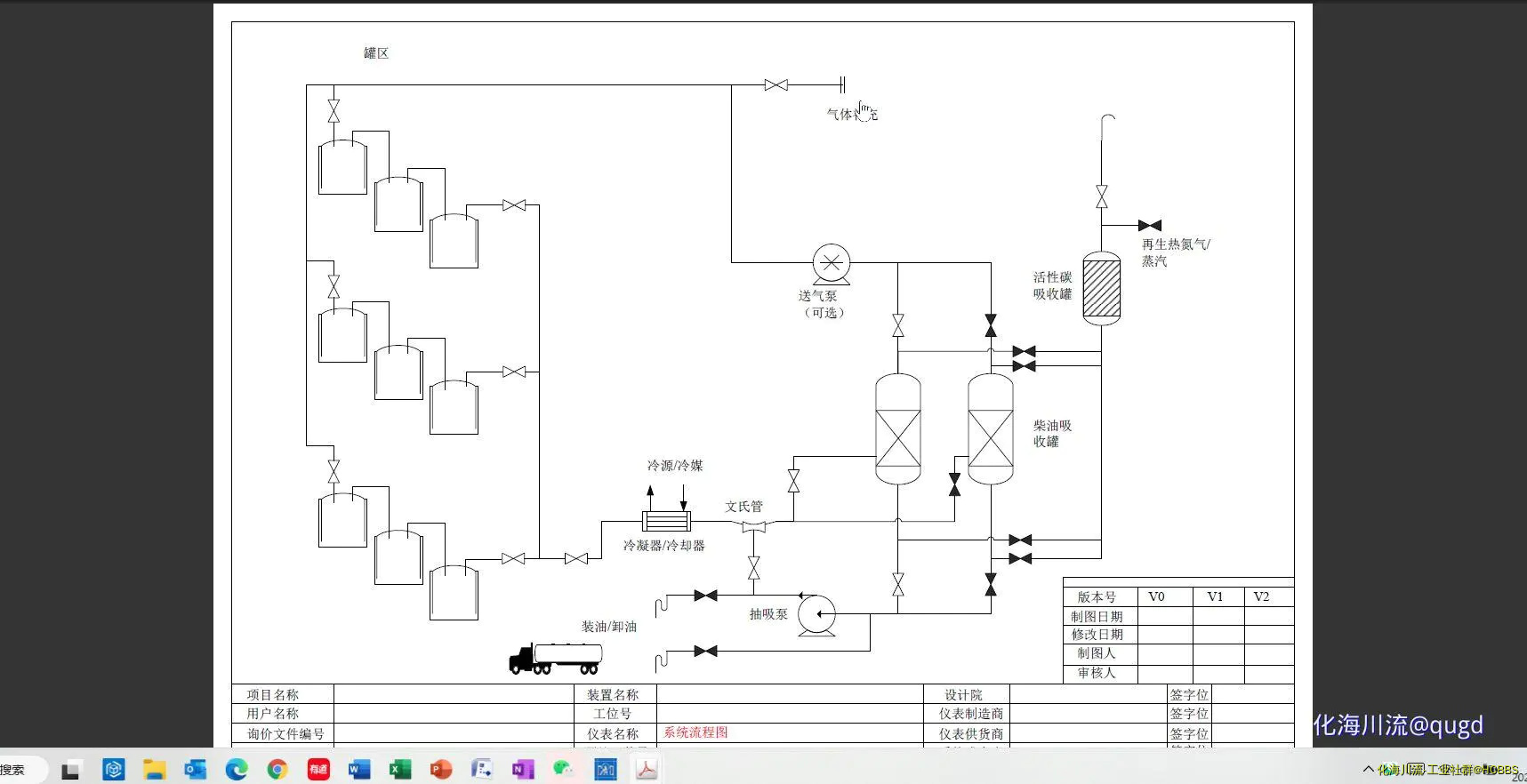The image size is (1527, 784).
Task: Click the red 系统流程图 text
Action: coord(695,732)
